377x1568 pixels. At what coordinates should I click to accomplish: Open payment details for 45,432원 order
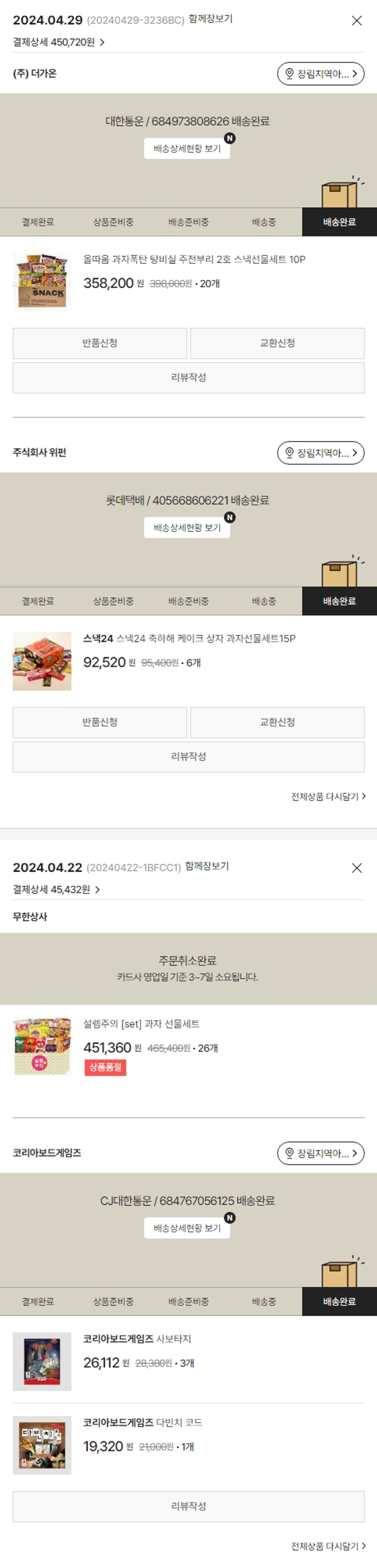click(x=57, y=889)
